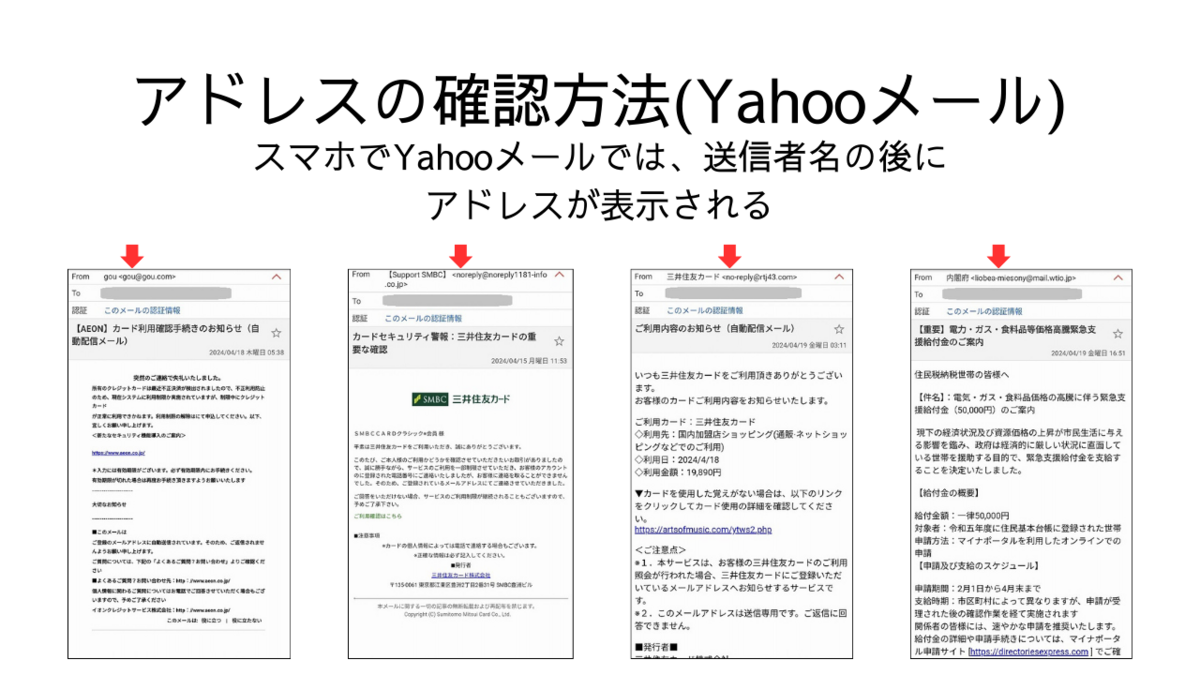The image size is (1200, 675).
Task: Click heading アドレスの確認方法(Yahooメール)
Action: [599, 104]
